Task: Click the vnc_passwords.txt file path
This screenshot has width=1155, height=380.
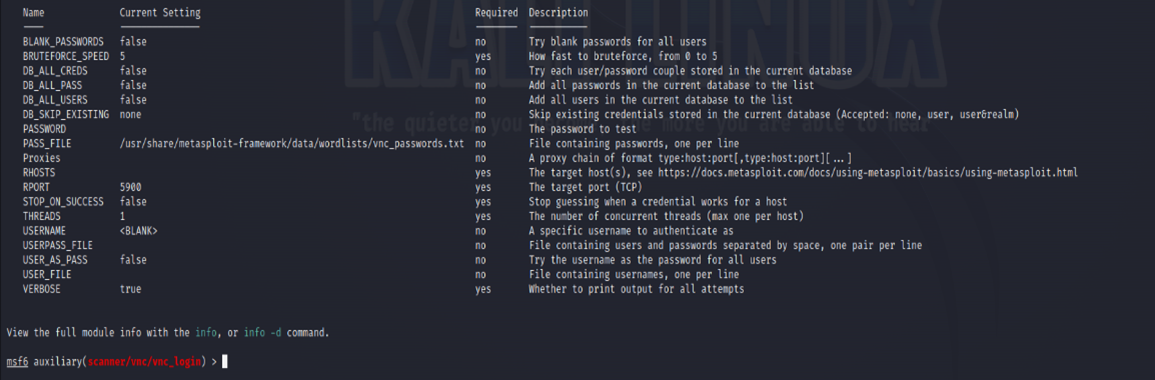Action: click(x=292, y=144)
